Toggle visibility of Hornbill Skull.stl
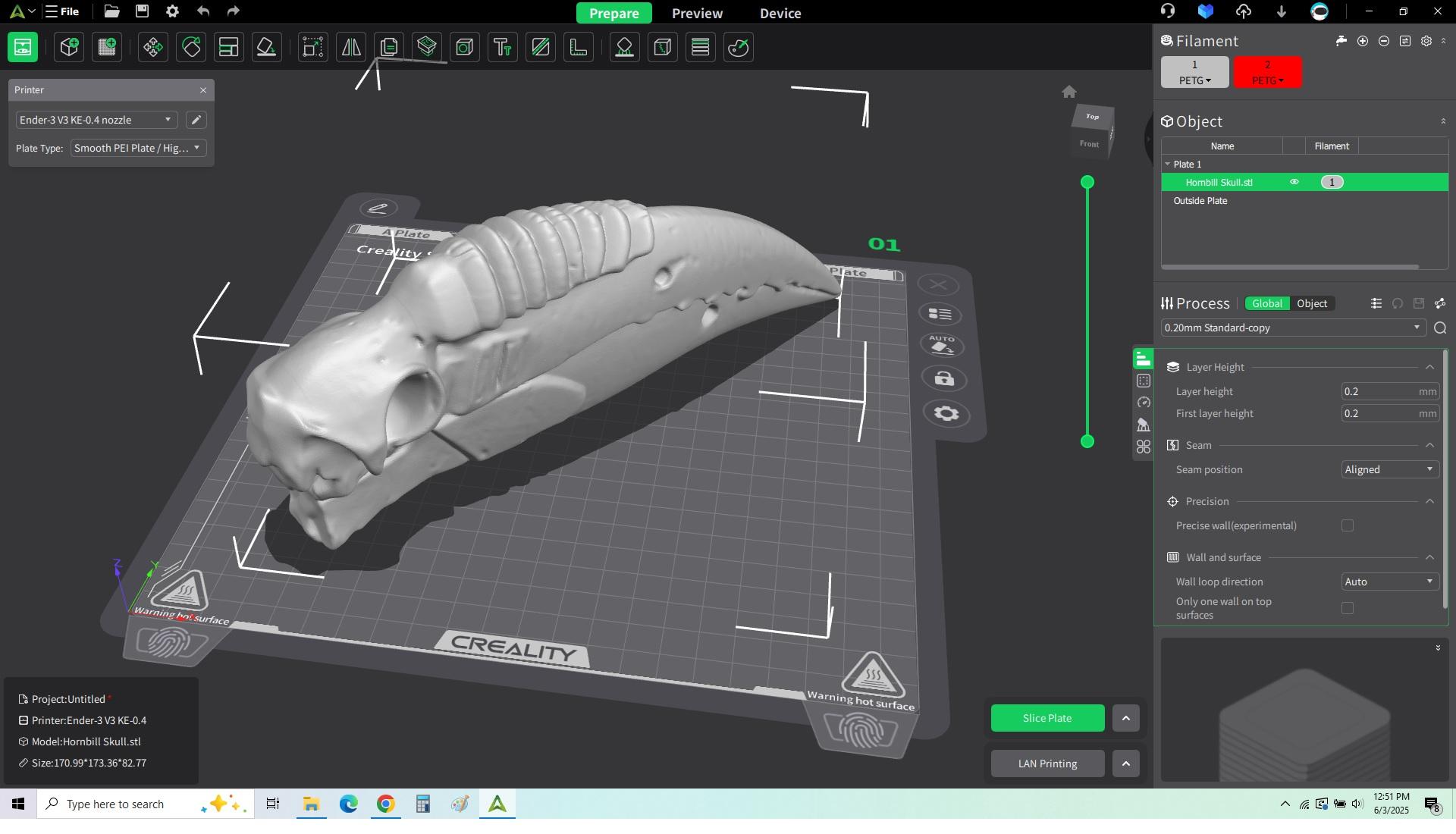Viewport: 1456px width, 834px height. tap(1294, 182)
